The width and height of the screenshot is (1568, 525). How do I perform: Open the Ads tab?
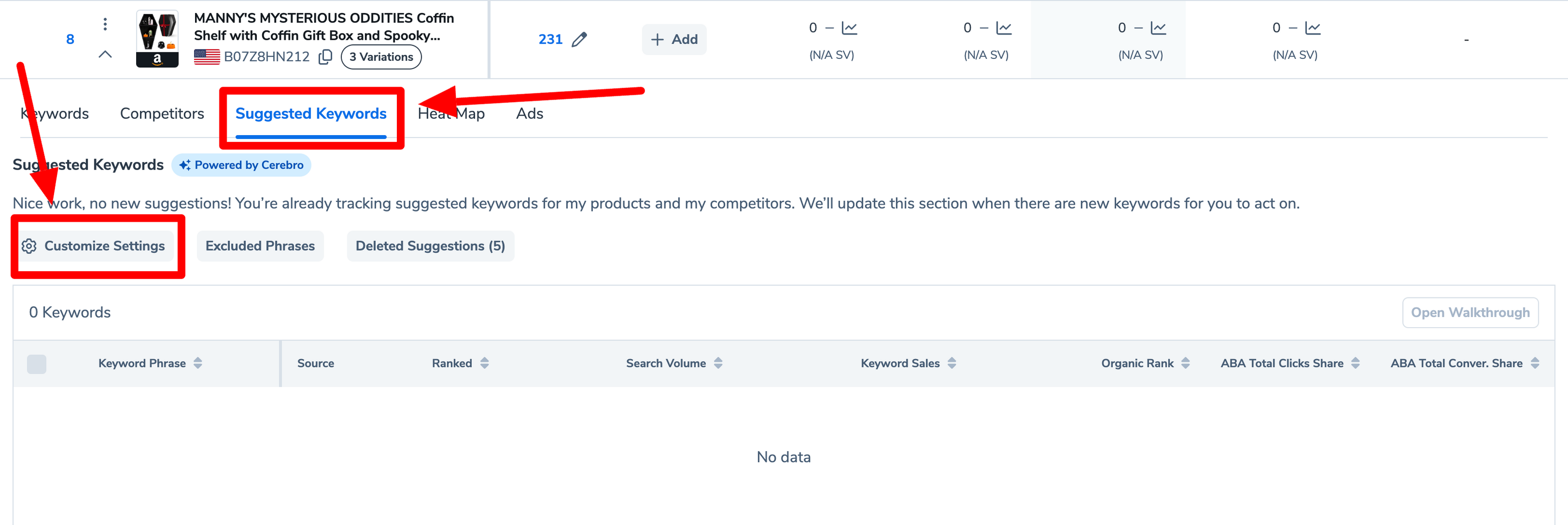click(x=529, y=113)
